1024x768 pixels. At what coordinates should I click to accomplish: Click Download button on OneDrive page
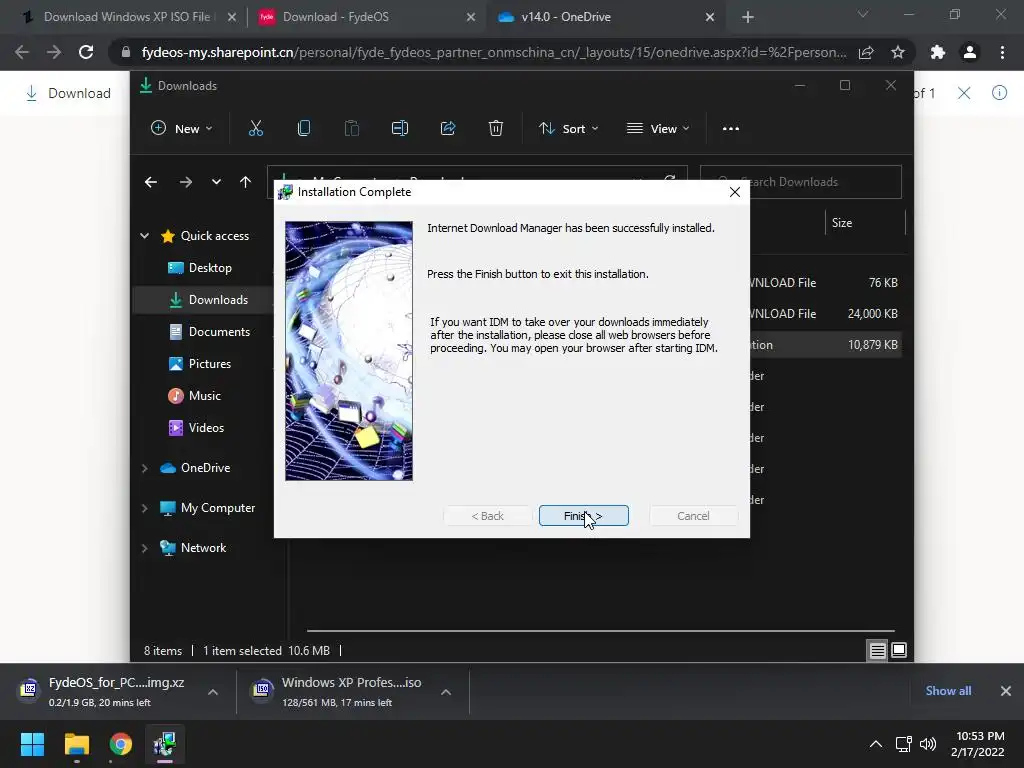68,93
